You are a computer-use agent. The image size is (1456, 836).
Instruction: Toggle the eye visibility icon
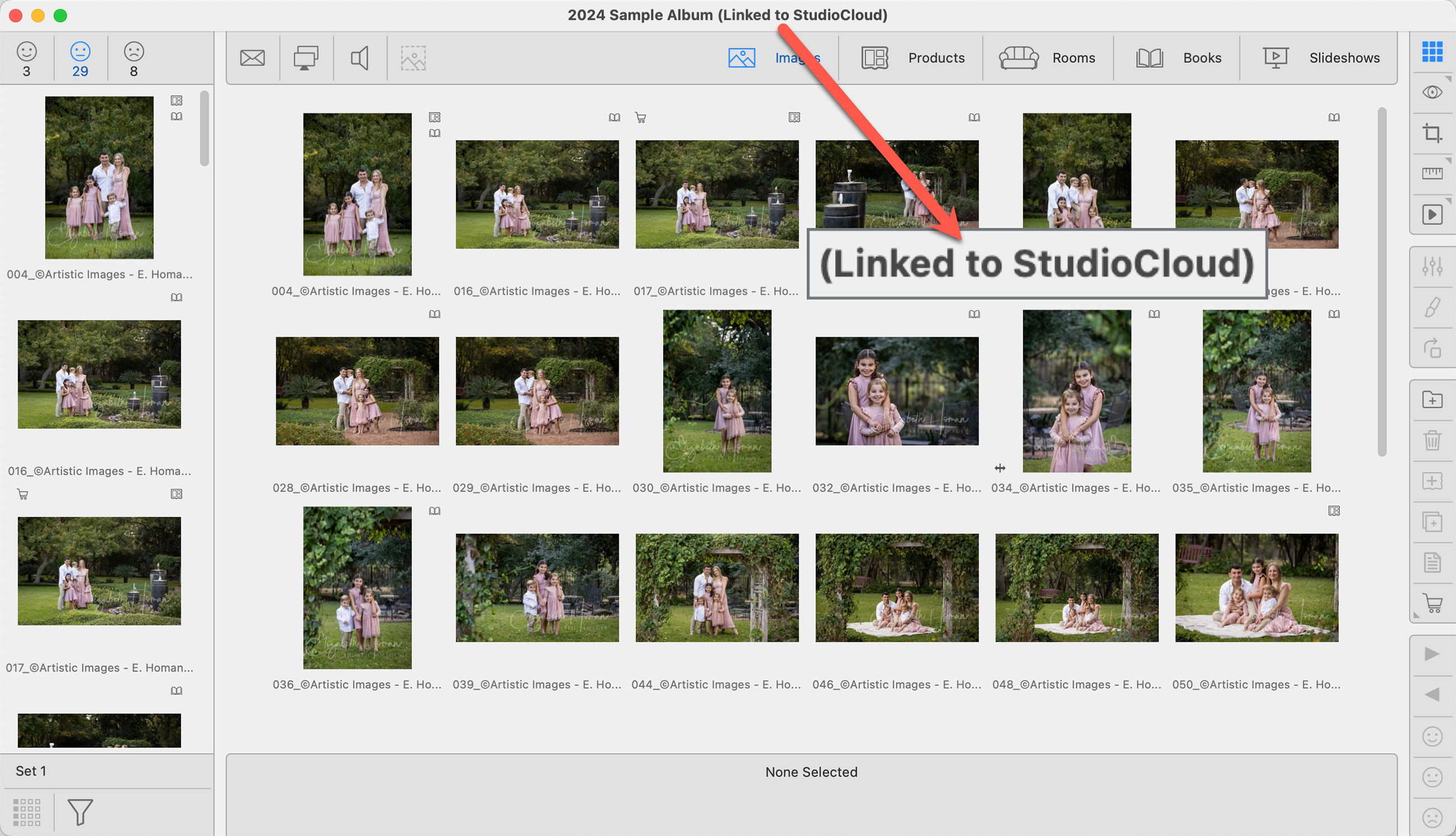[1432, 92]
